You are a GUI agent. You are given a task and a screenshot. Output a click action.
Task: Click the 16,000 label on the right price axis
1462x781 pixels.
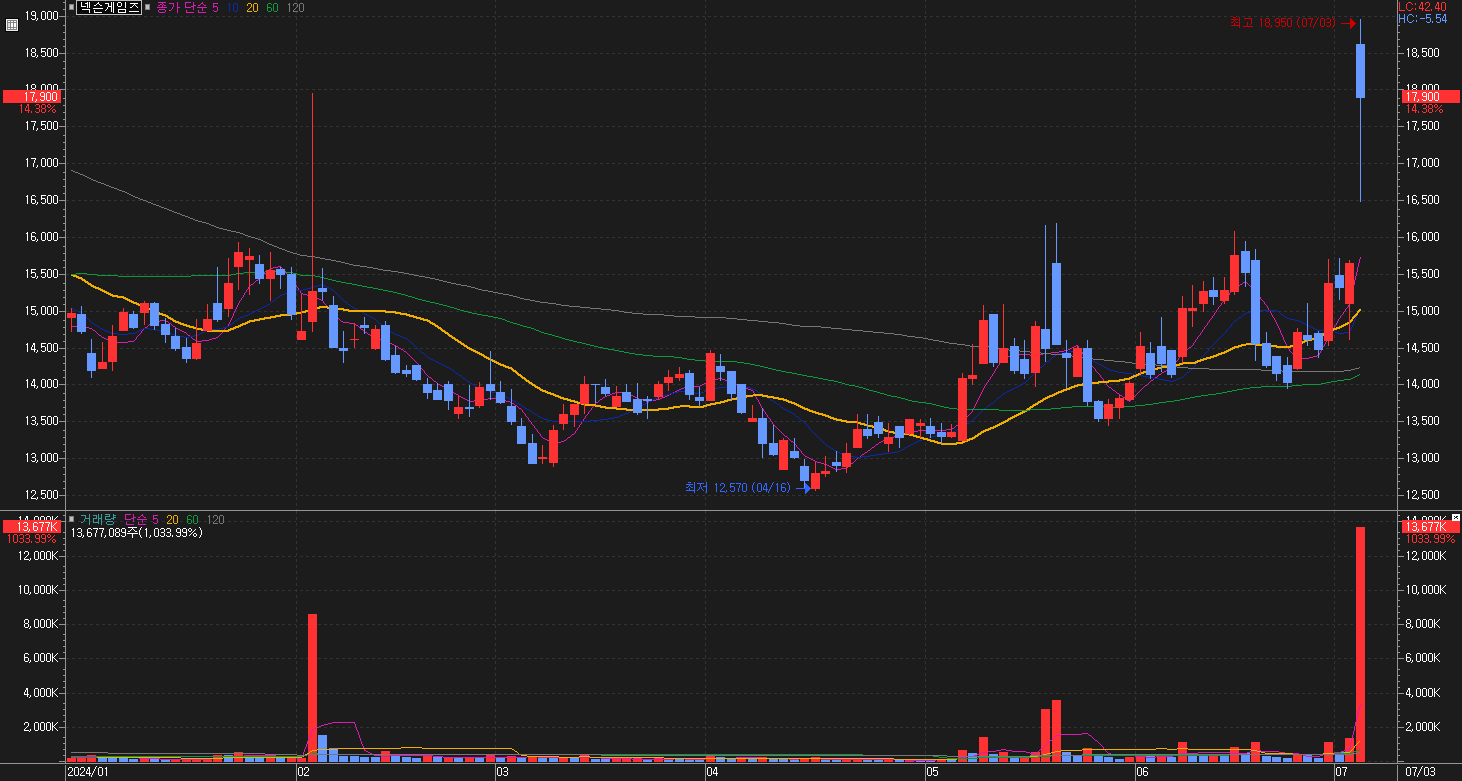[1422, 237]
